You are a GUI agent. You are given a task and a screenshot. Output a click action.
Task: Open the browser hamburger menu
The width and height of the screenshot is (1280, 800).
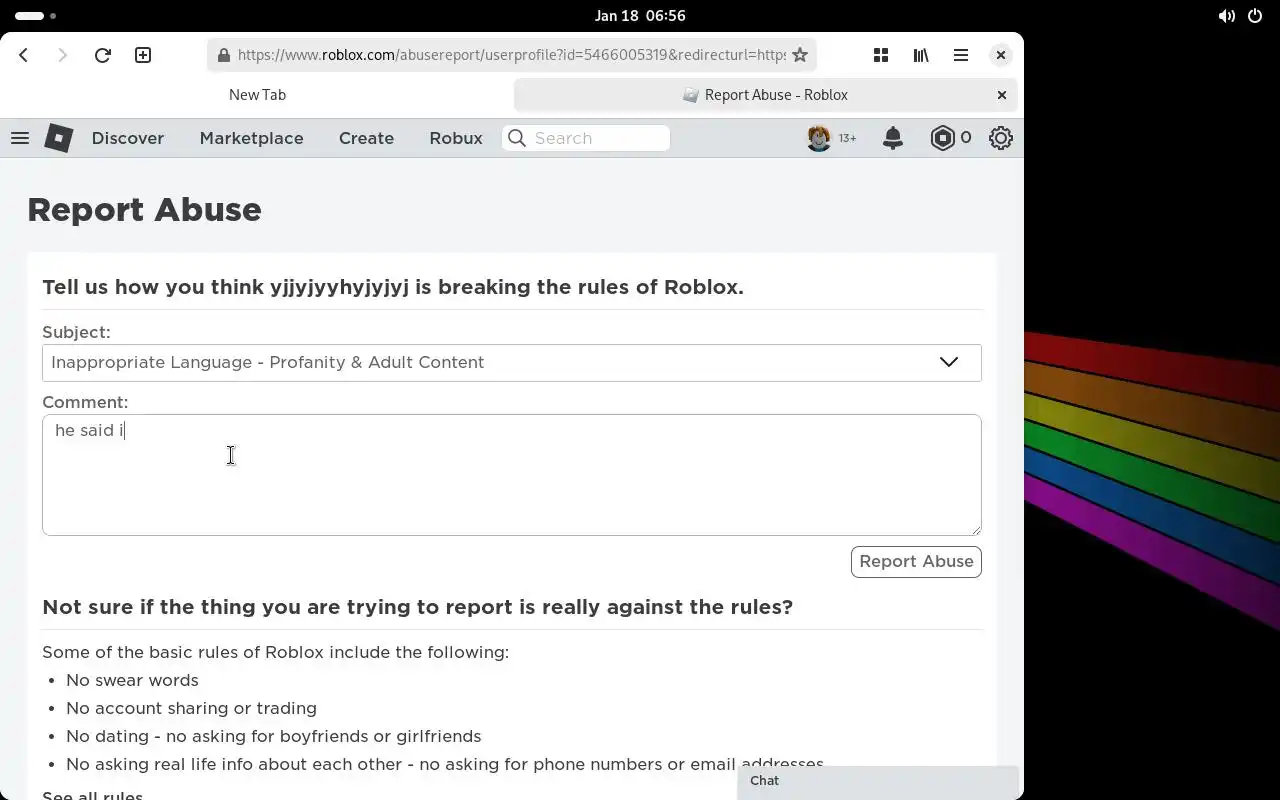point(961,55)
